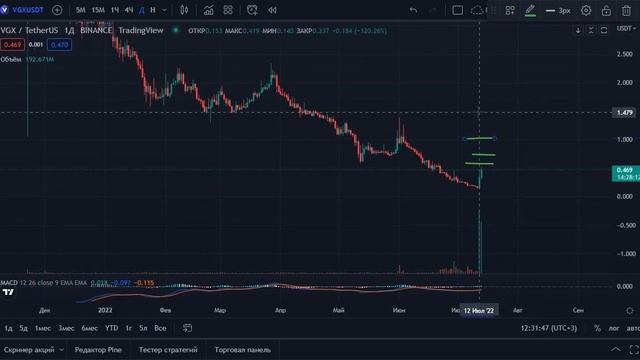
Task: Expand the Скринер акций dropdown arrow
Action: 62,350
